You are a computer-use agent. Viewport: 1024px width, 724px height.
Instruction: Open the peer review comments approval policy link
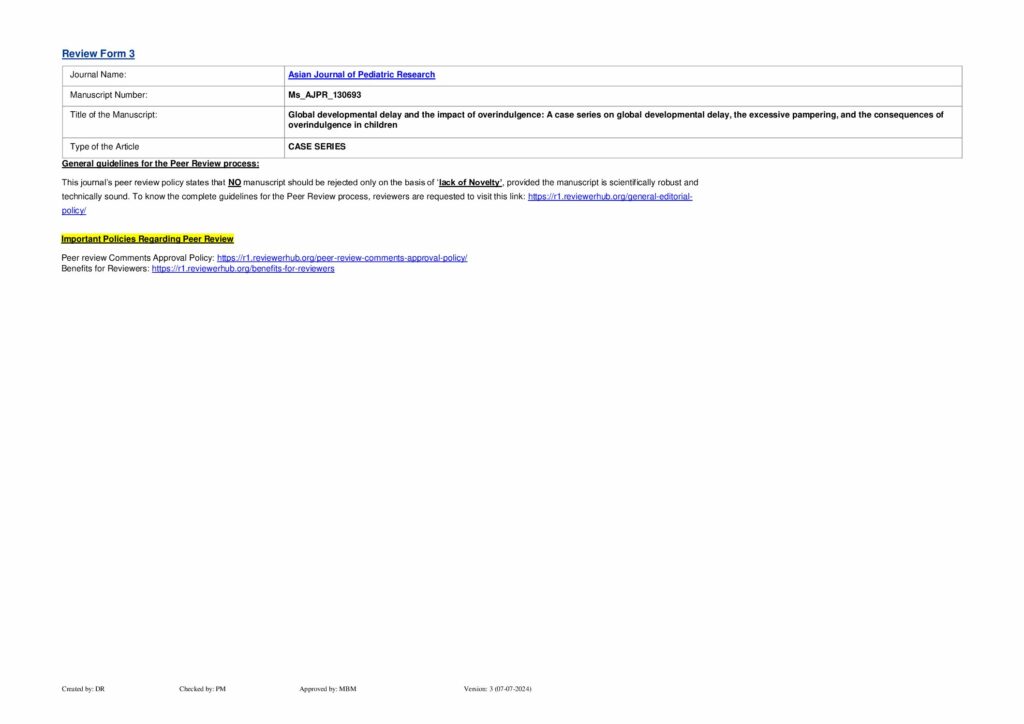coord(342,258)
